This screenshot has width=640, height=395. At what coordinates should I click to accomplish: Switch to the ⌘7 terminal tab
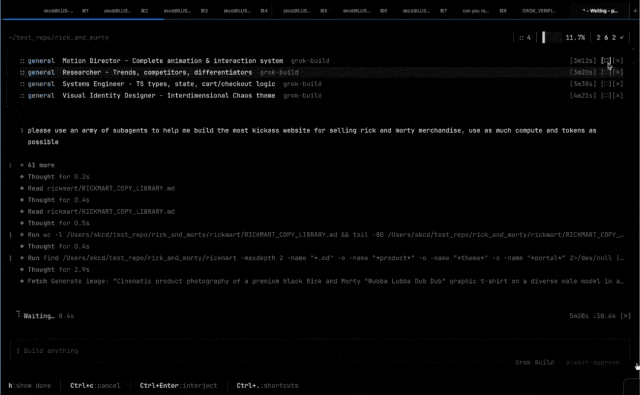(424, 11)
